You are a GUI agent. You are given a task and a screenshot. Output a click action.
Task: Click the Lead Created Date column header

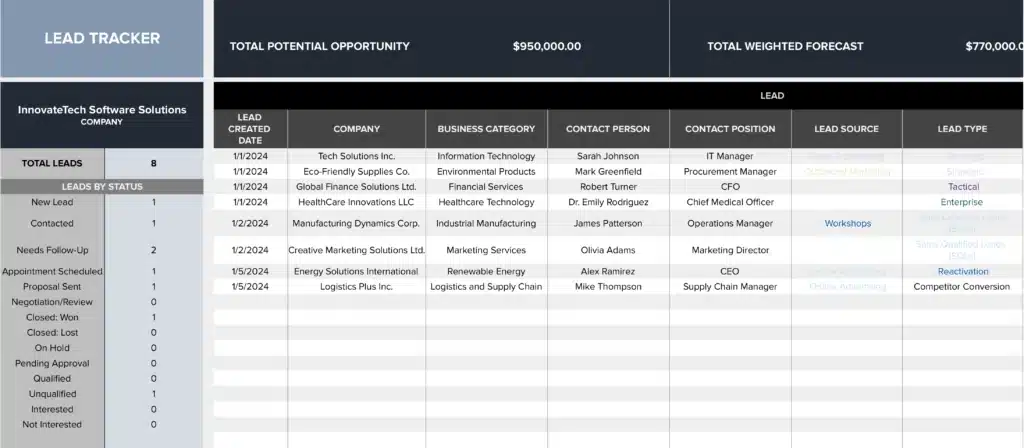249,129
